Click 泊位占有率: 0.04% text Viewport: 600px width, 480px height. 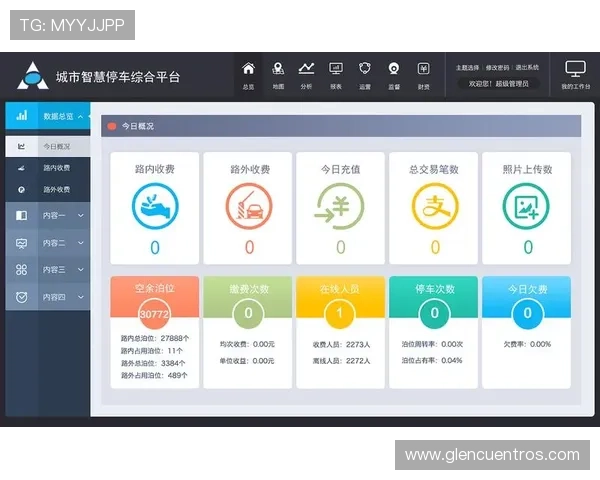click(x=432, y=360)
